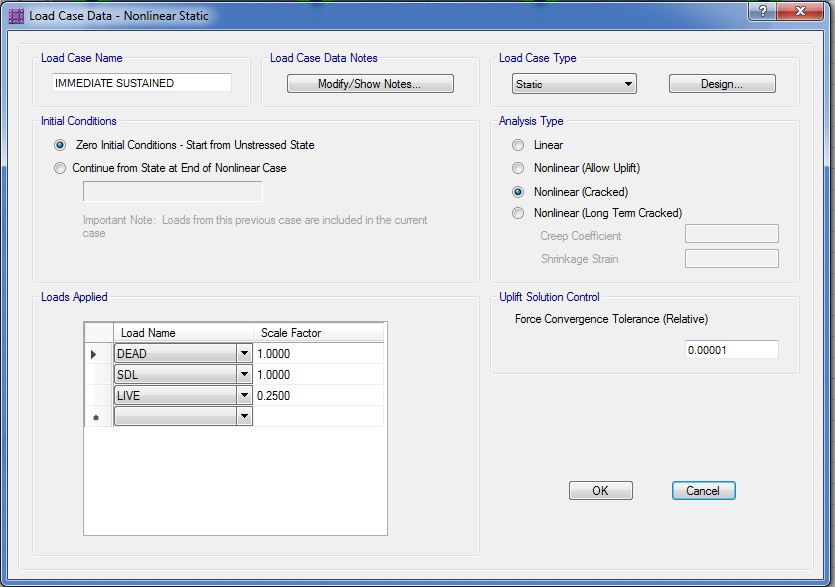The height and width of the screenshot is (587, 835).
Task: Open the LIVE load name dropdown
Action: (244, 395)
